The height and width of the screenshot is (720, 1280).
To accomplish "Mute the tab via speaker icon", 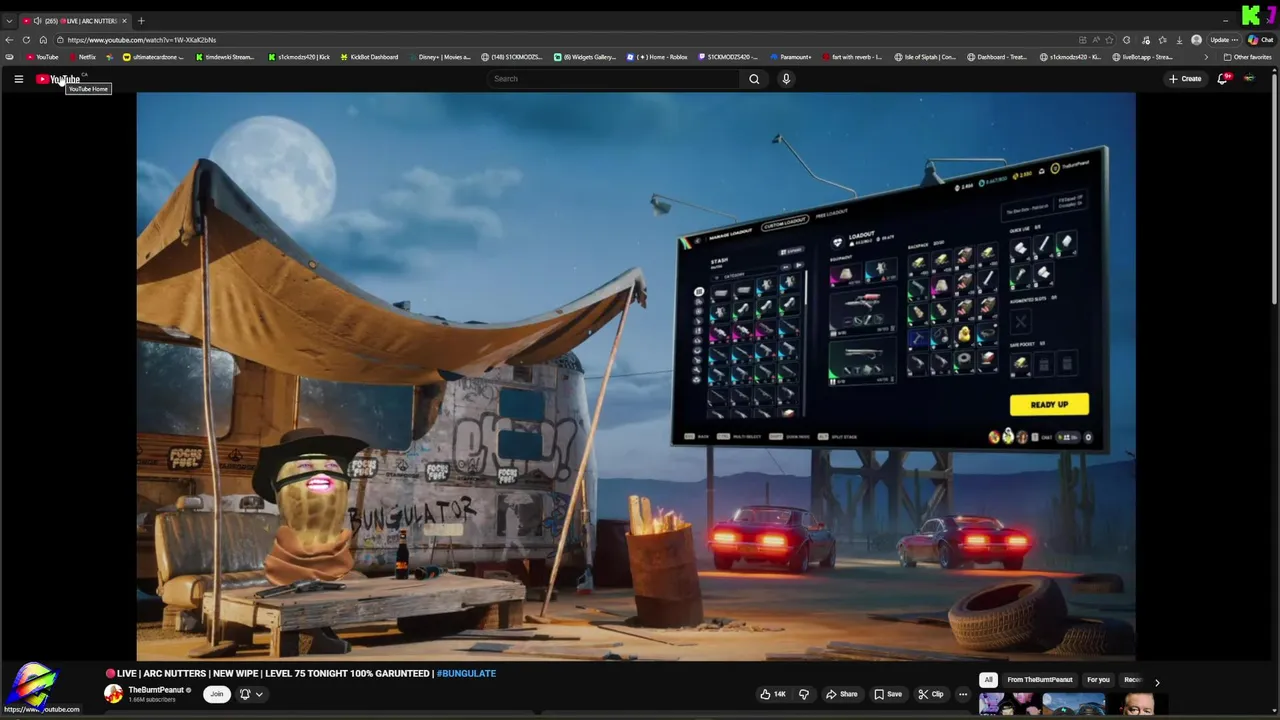I will (x=37, y=21).
